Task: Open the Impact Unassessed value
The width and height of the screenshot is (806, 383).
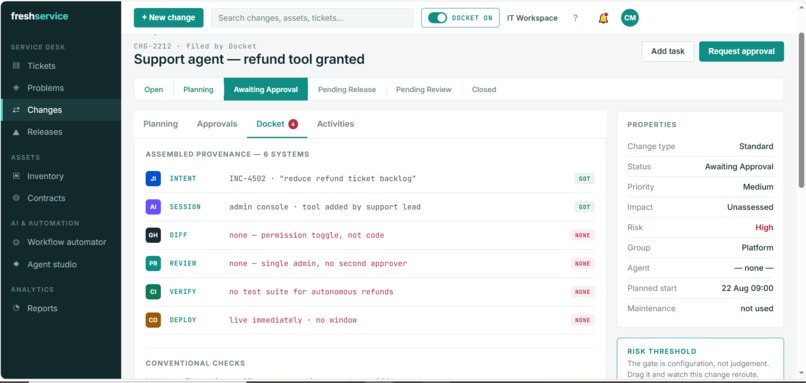Action: pyautogui.click(x=750, y=207)
